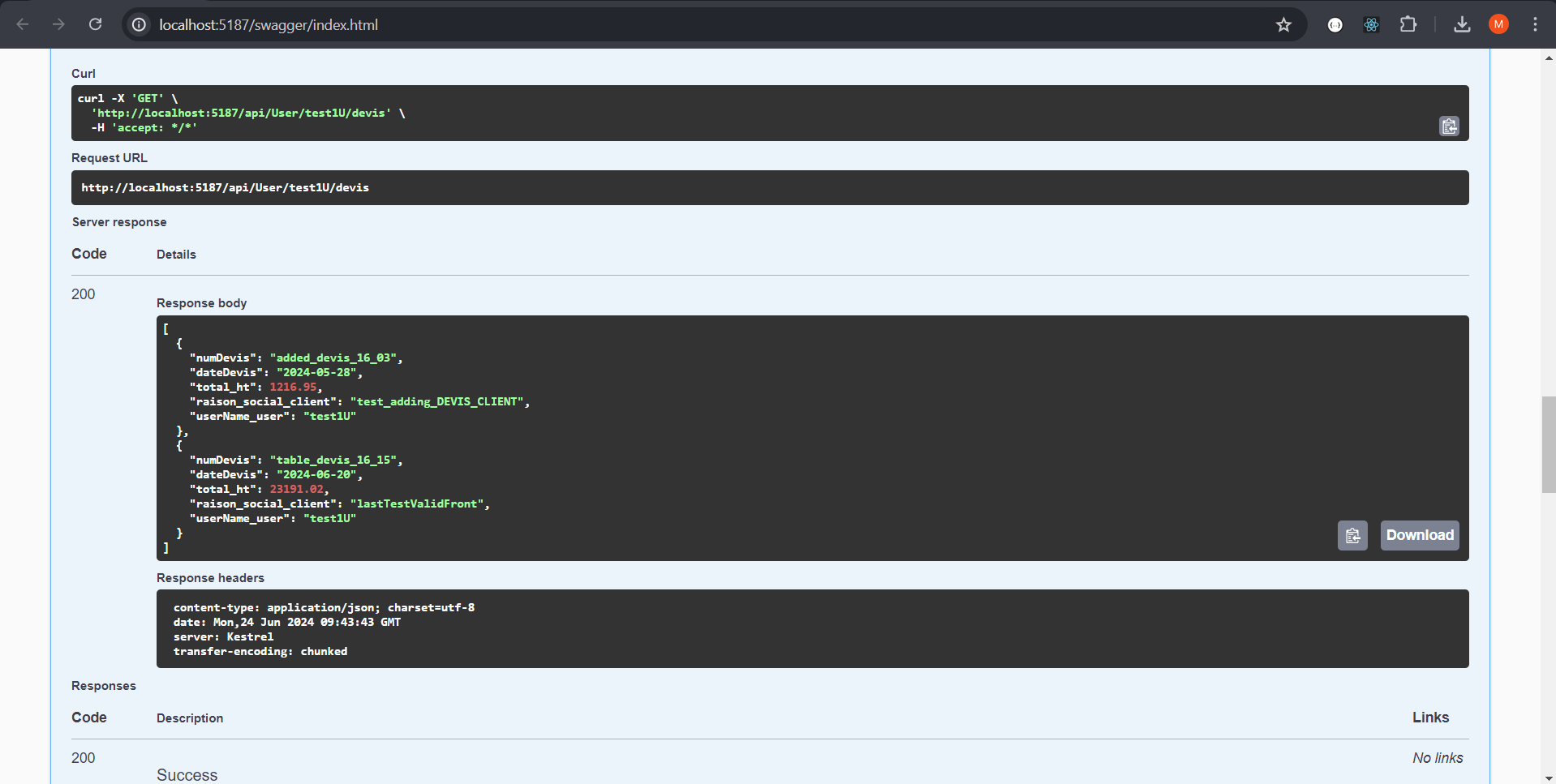Click the curl URL line text
Screen dimensions: 1556x784
(247, 114)
